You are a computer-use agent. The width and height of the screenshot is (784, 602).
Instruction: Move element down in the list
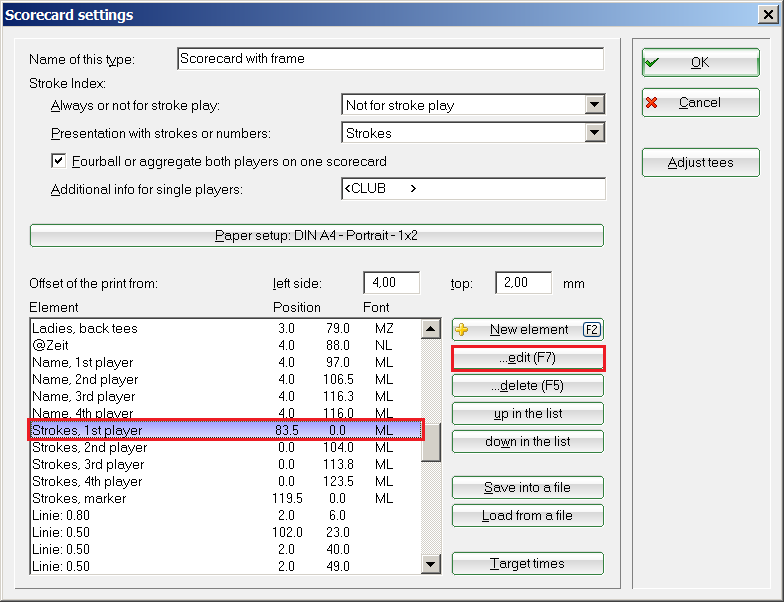coord(528,442)
